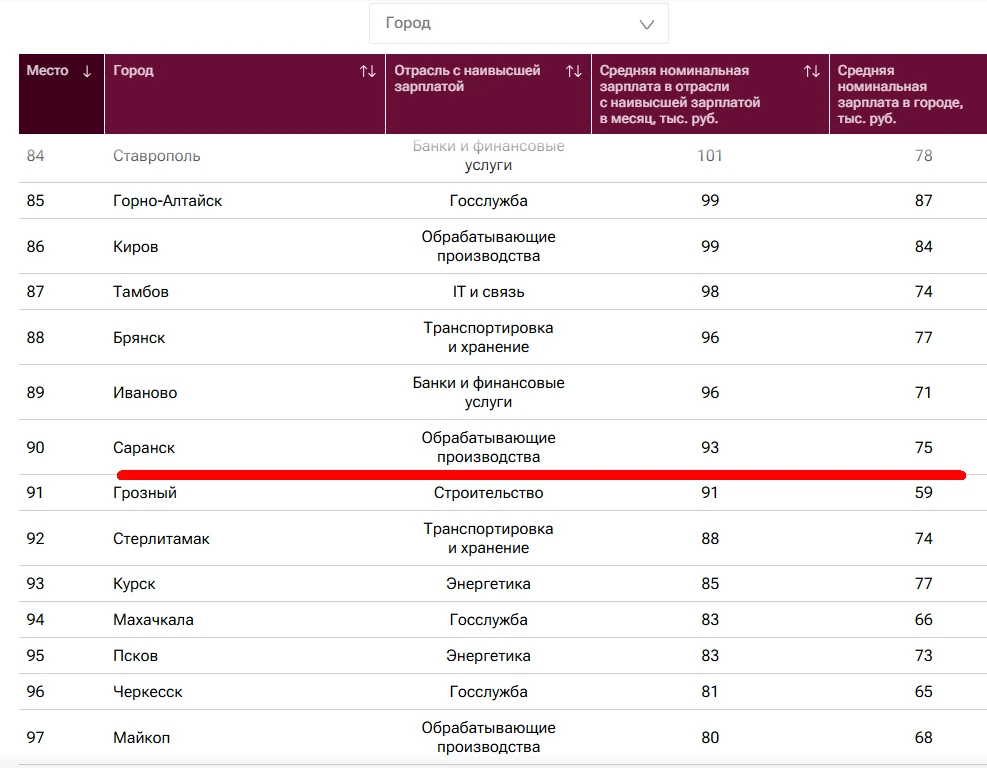Select the Иваново table row
The height and width of the screenshot is (768, 987).
click(x=503, y=393)
